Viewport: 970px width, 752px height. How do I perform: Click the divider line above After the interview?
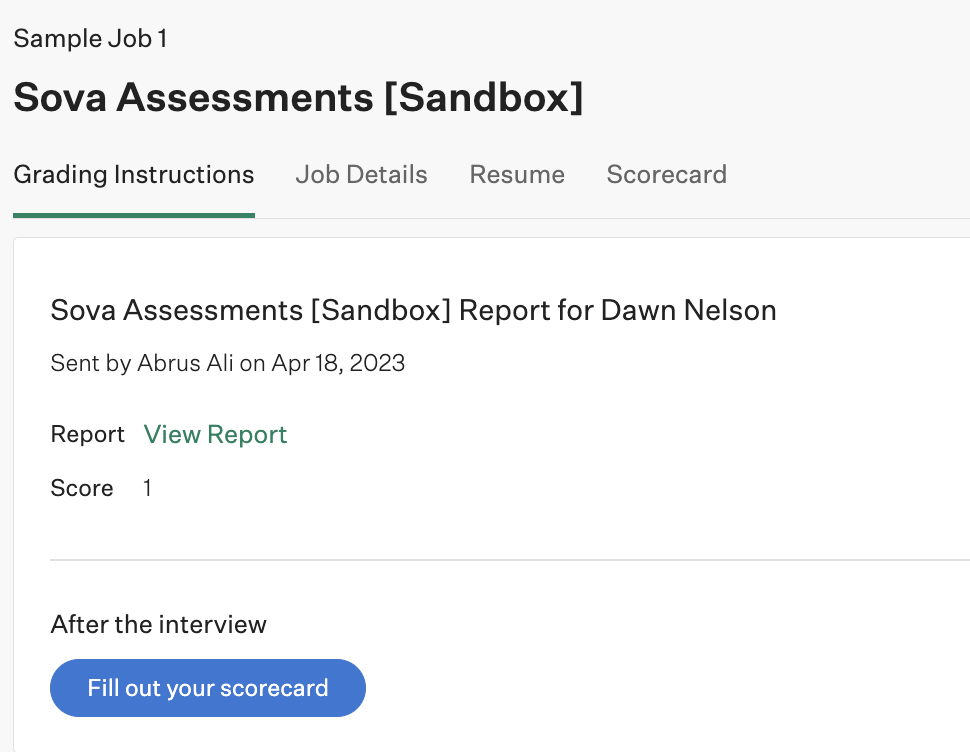[x=510, y=560]
